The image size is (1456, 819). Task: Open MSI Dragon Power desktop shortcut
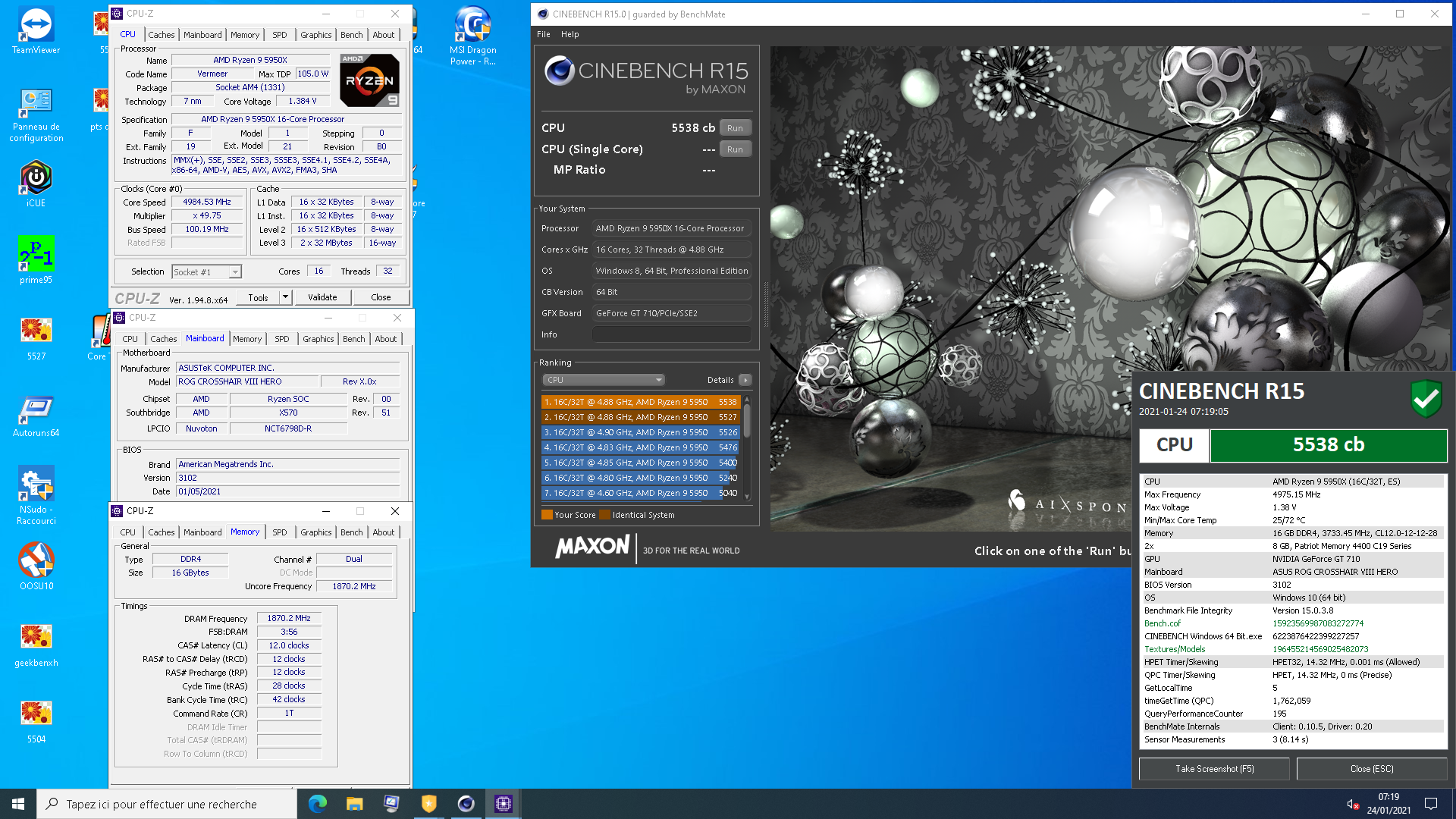pos(472,36)
